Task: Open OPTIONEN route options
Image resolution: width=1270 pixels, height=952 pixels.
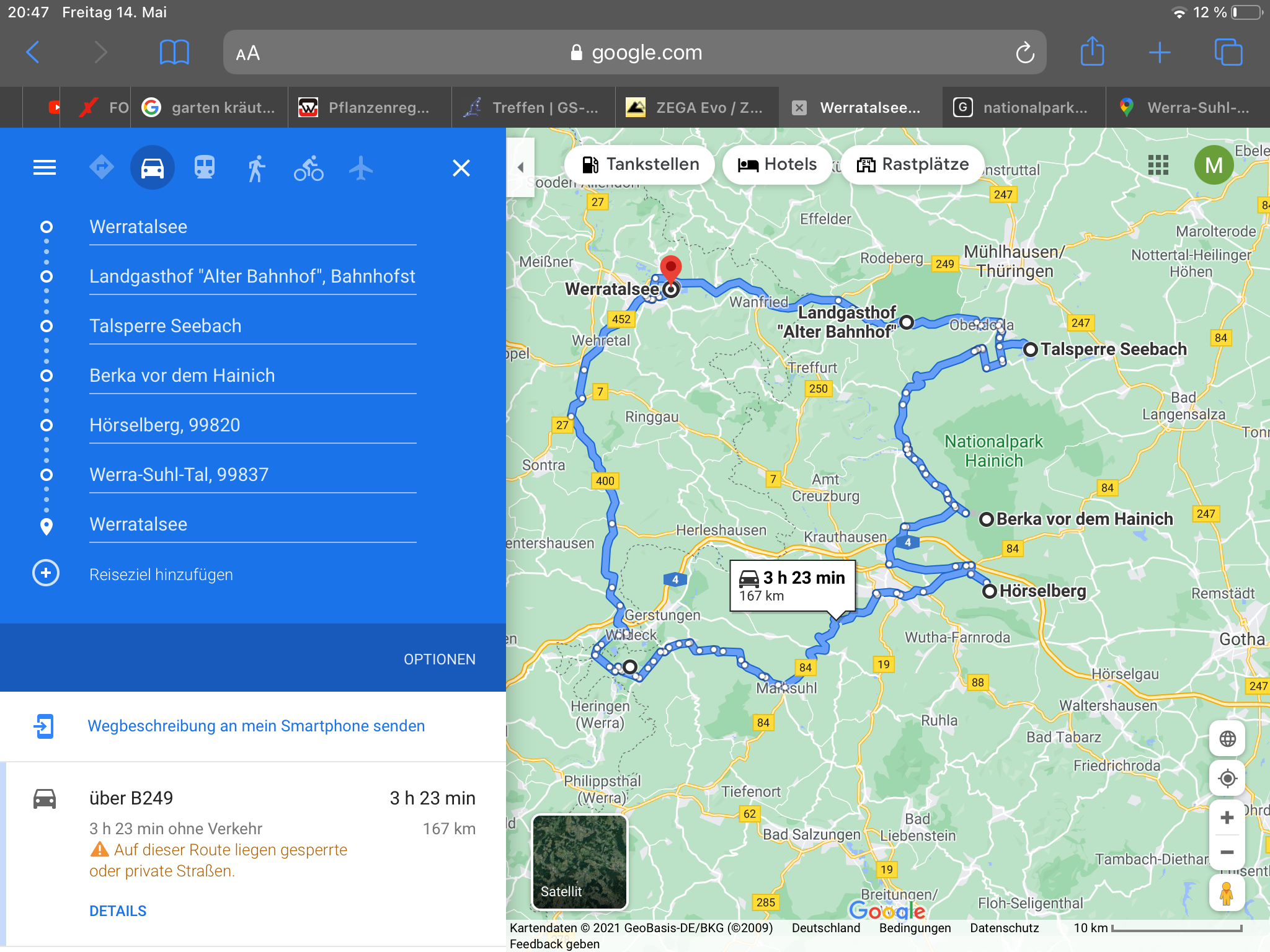Action: (440, 659)
